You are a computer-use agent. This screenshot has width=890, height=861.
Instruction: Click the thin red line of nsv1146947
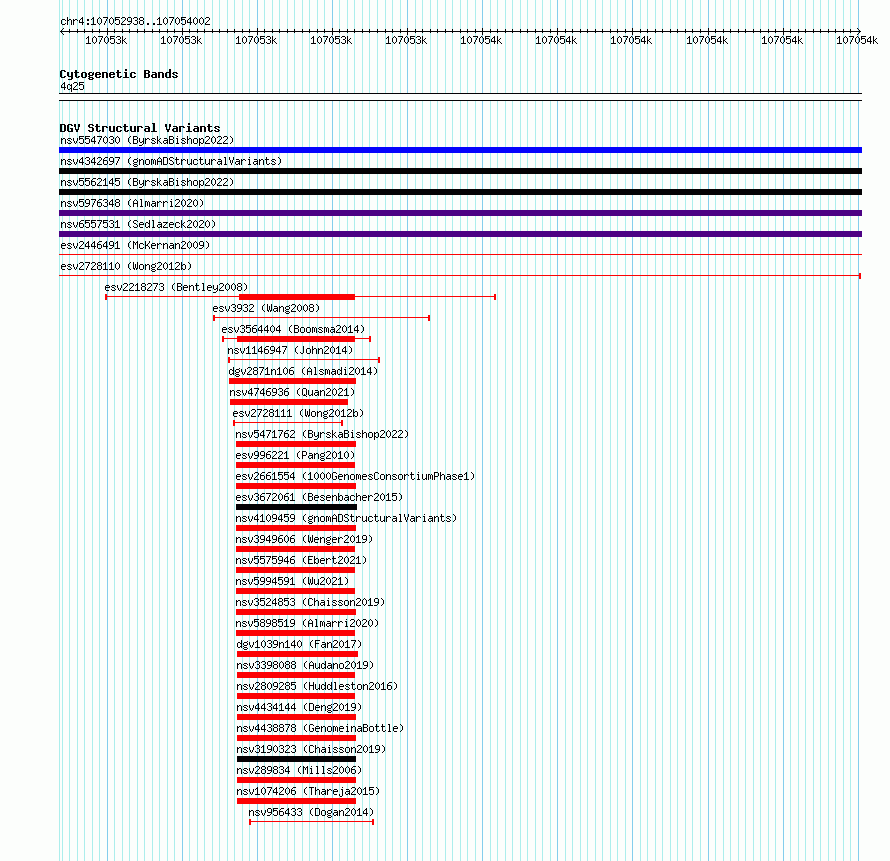[x=304, y=360]
